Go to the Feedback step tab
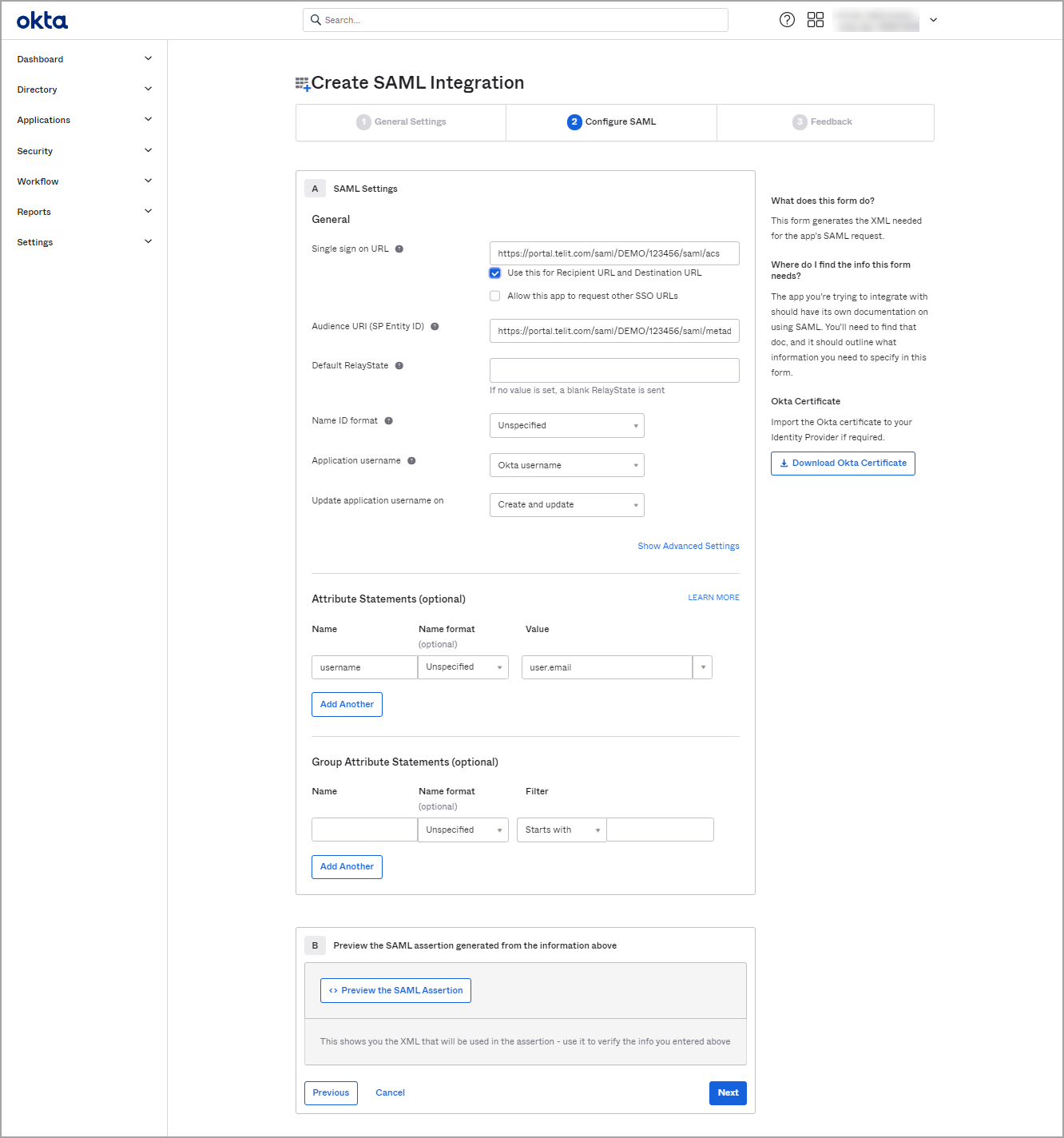The image size is (1064, 1138). point(825,122)
